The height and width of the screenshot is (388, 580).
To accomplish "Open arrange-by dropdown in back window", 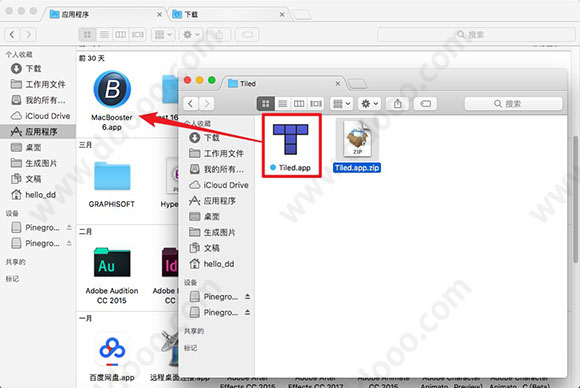I will pos(163,34).
